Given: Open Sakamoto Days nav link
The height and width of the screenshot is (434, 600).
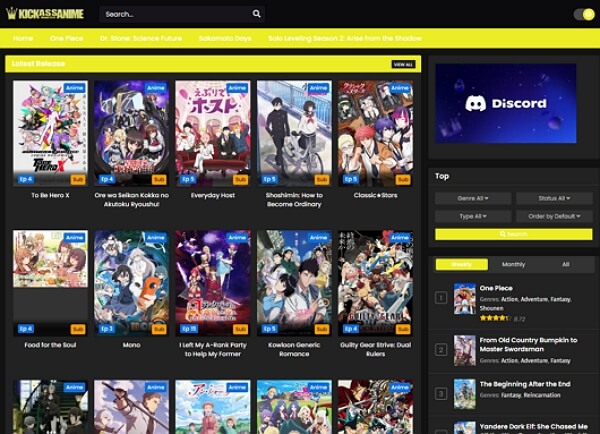Looking at the screenshot, I should [225, 38].
